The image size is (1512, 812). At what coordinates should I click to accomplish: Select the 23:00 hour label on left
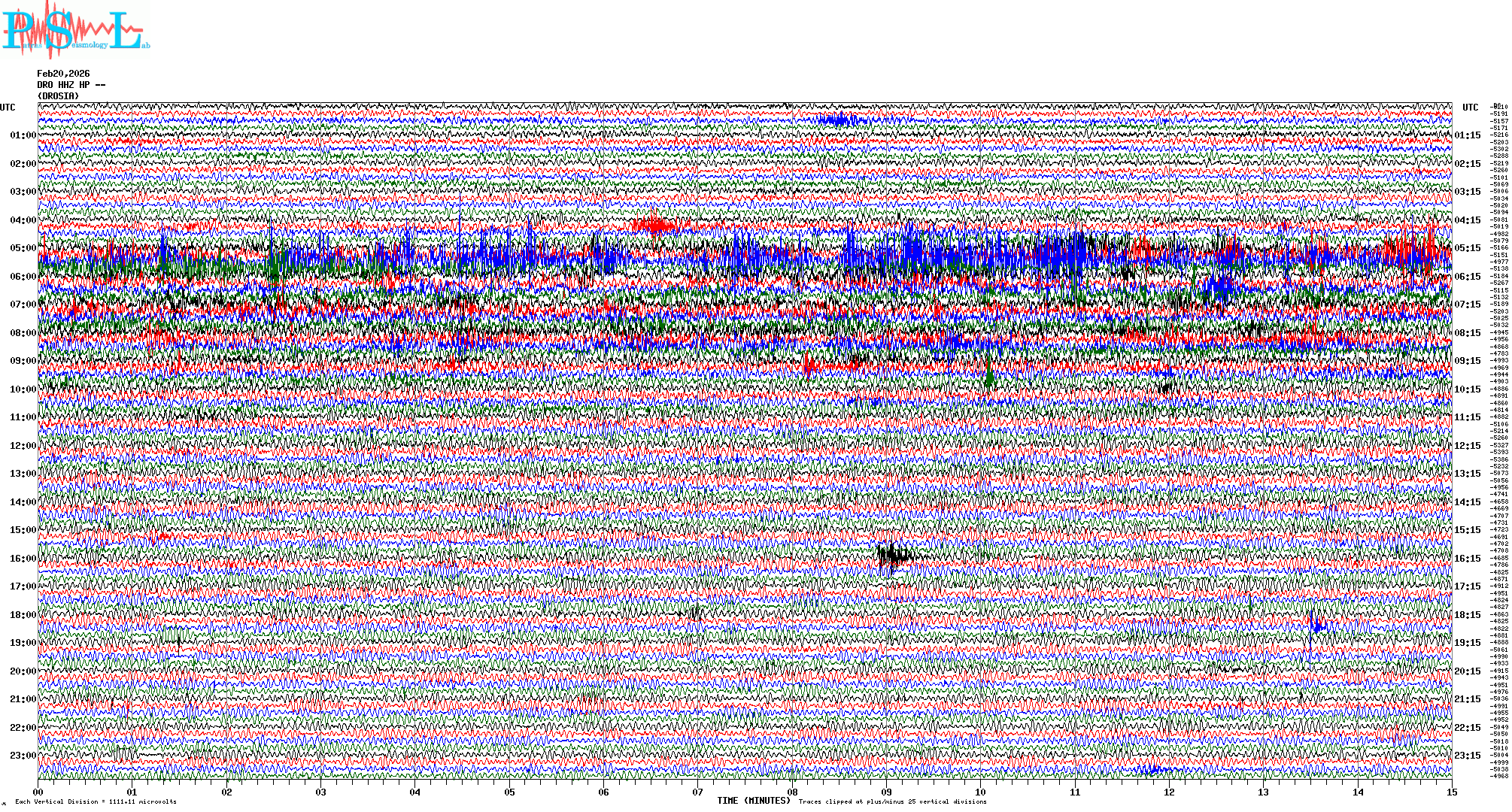23,756
